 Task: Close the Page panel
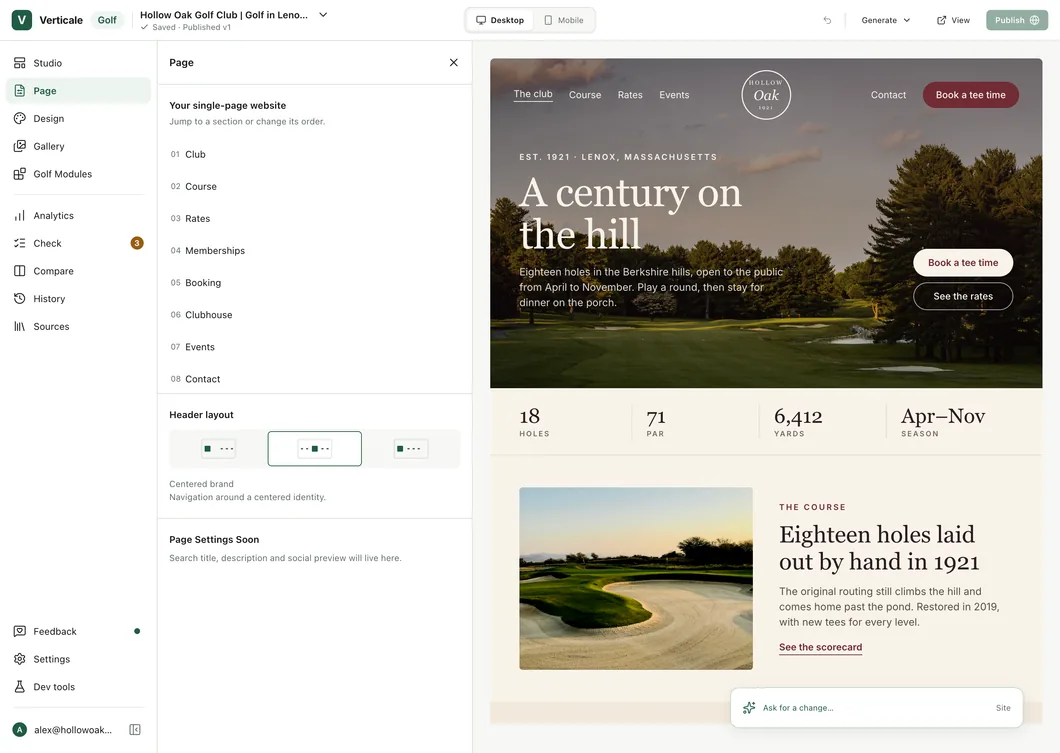tap(454, 62)
